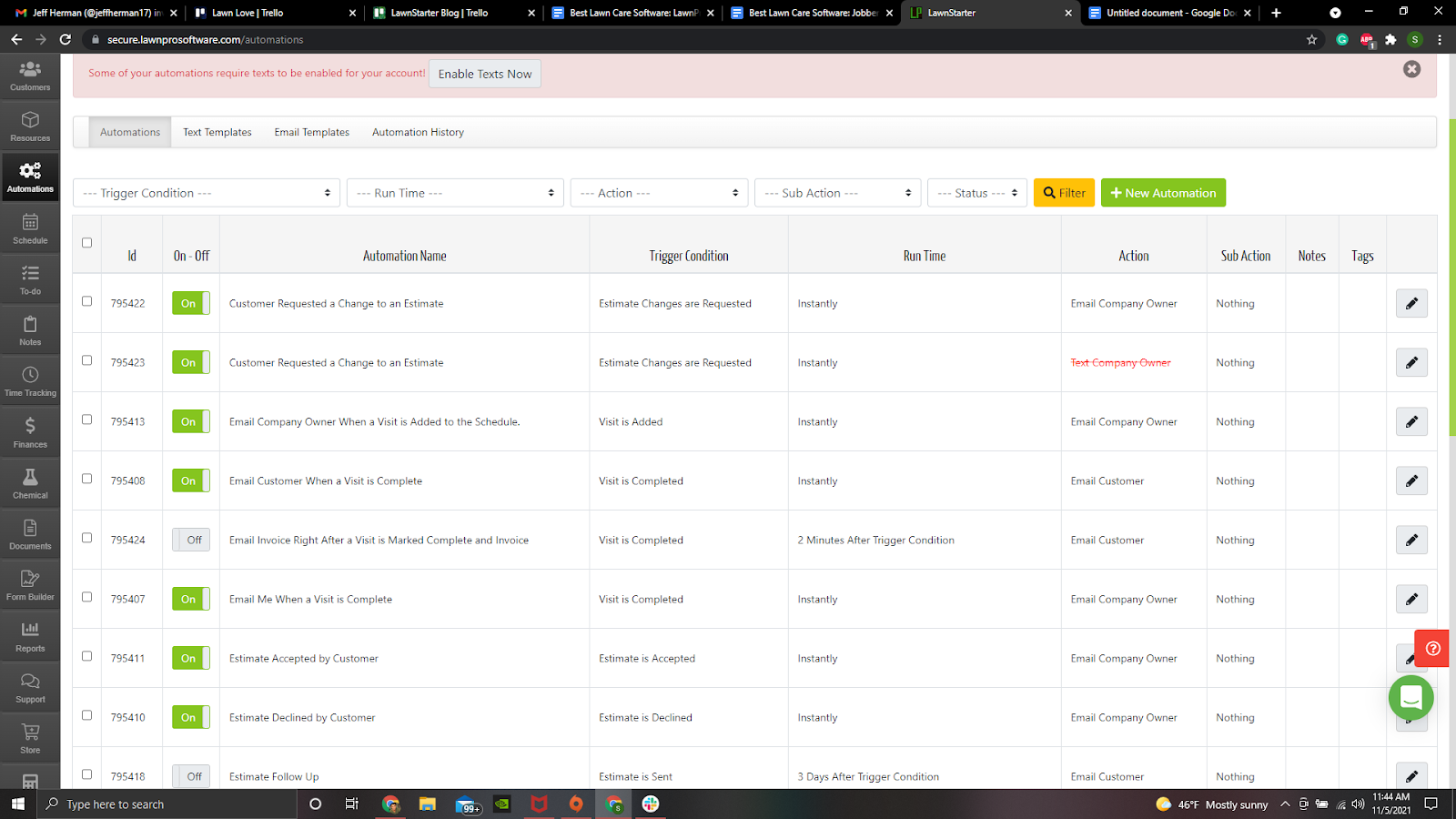Open Firefox from the taskbar

tap(575, 804)
